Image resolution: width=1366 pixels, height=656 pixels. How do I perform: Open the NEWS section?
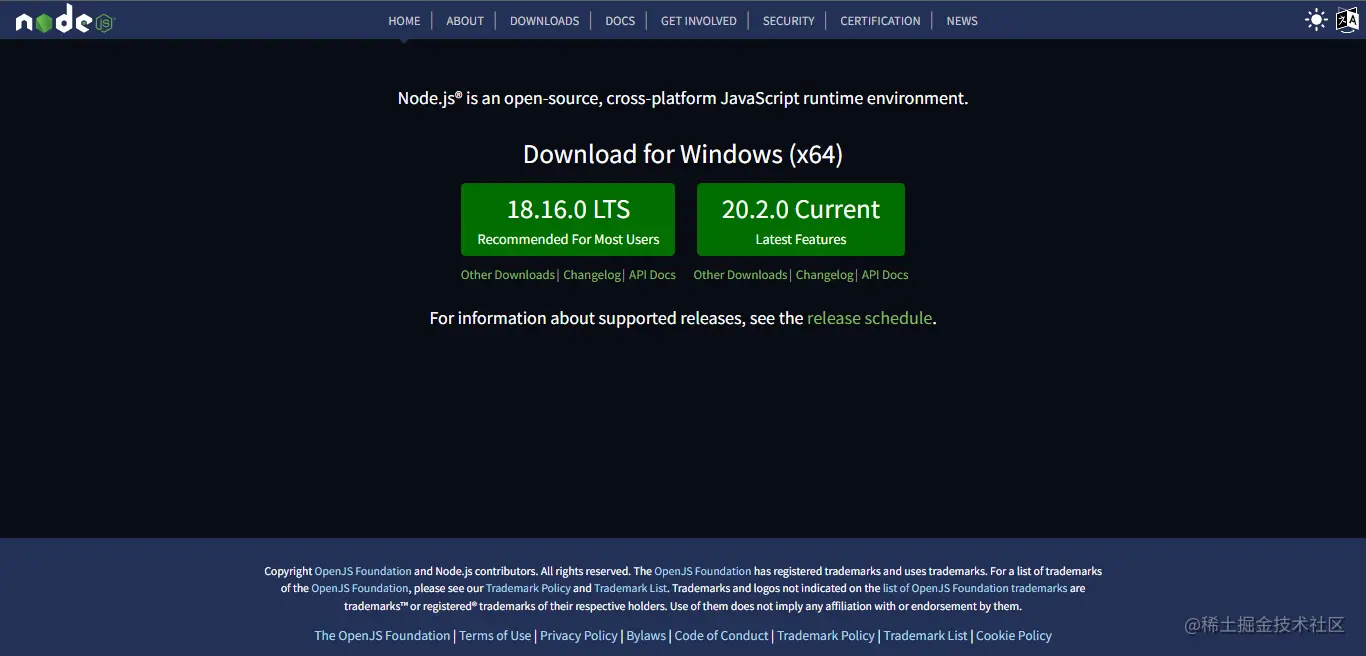(961, 20)
